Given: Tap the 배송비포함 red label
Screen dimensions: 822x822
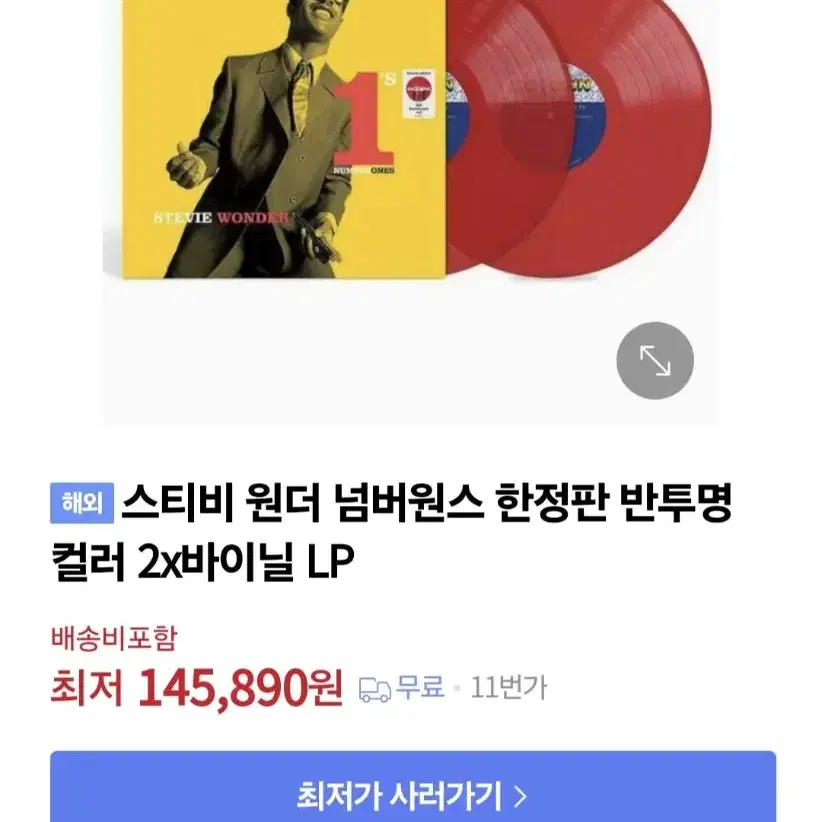Looking at the screenshot, I should point(114,638).
